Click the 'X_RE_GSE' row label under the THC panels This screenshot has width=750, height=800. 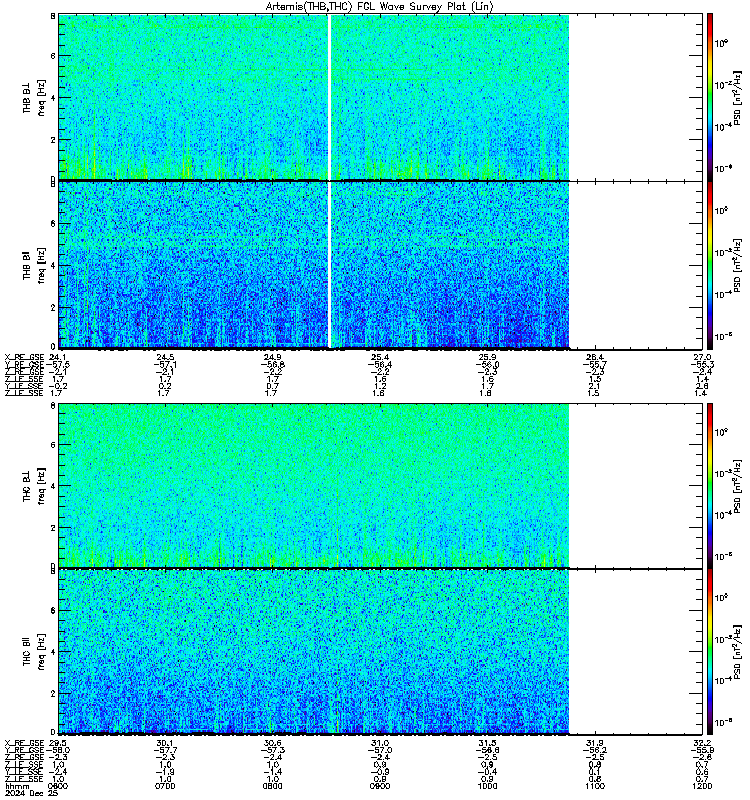pos(24,743)
